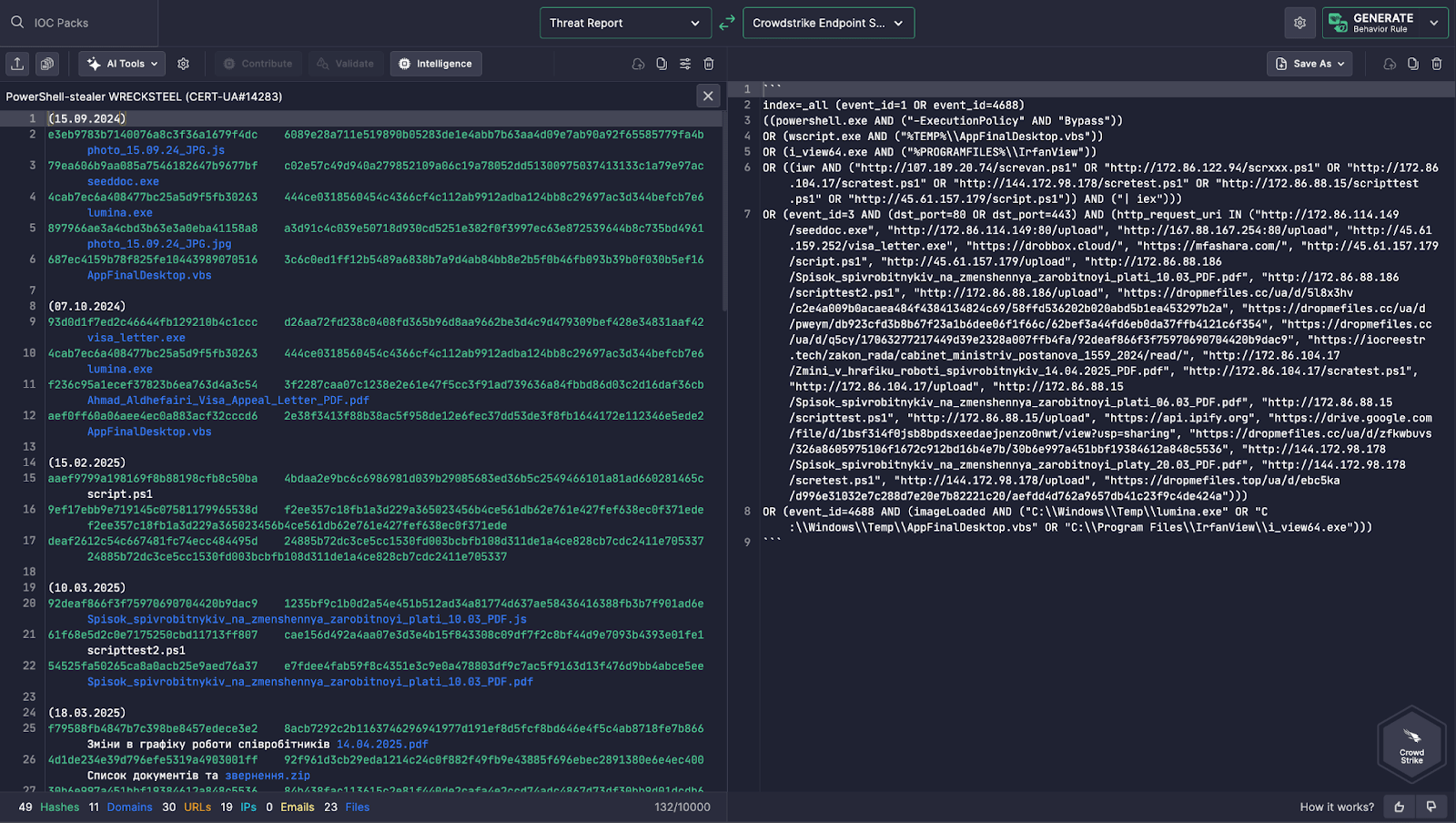Click cloud upload icon in right panel
1456x823 pixels.
click(x=1390, y=64)
